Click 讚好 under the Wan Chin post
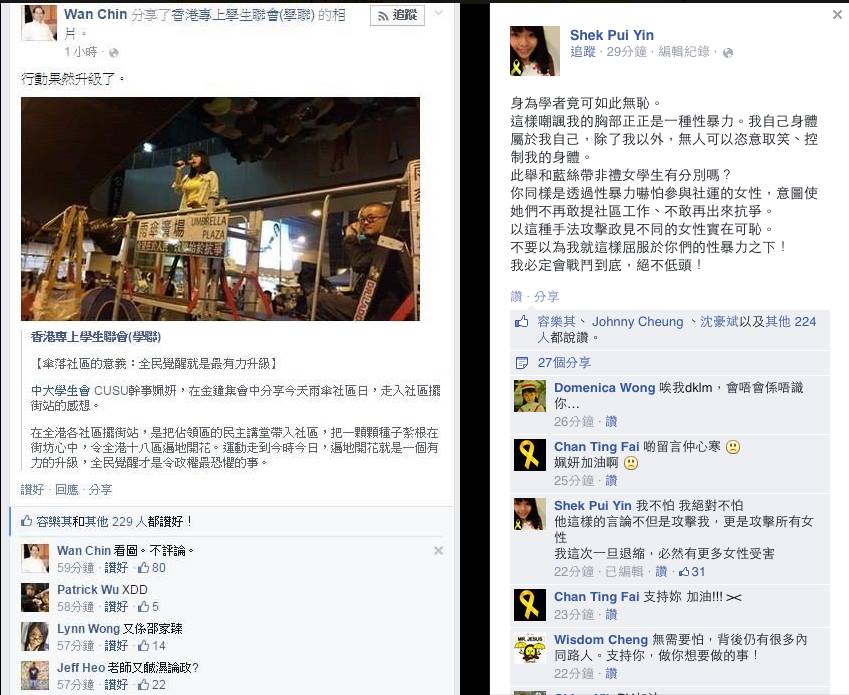 32,489
